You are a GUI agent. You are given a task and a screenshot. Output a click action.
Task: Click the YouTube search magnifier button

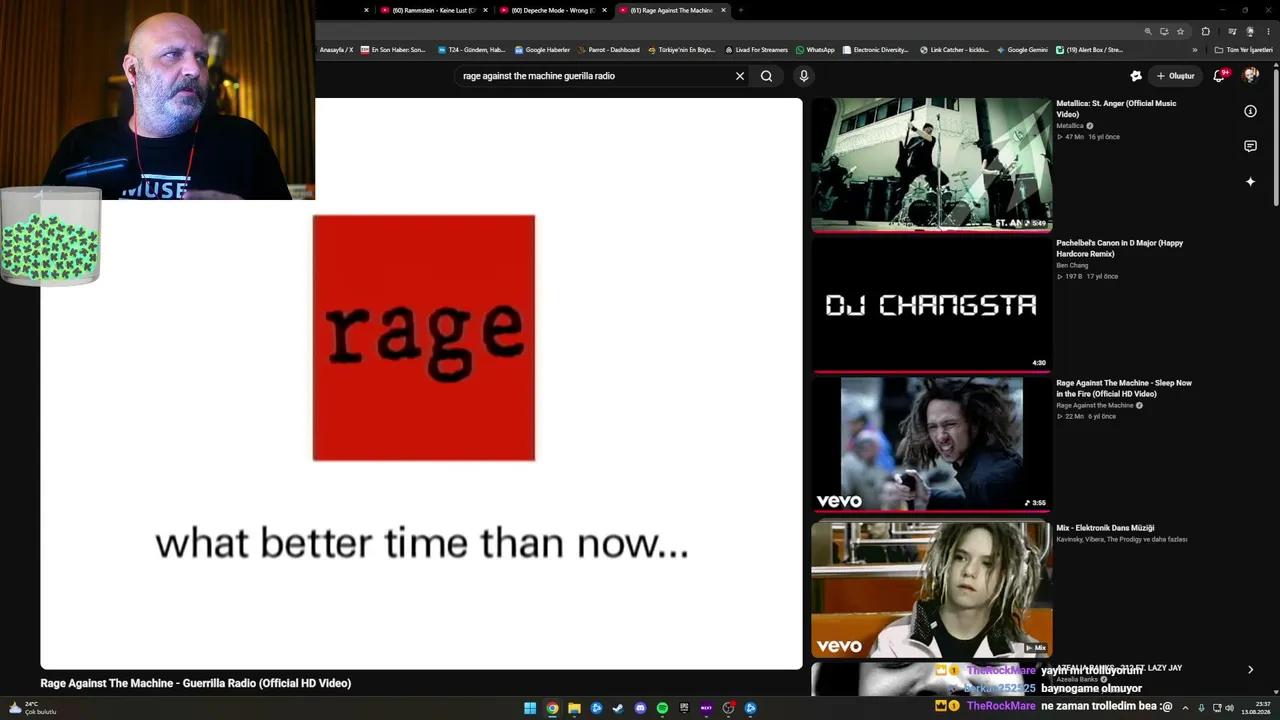(766, 76)
